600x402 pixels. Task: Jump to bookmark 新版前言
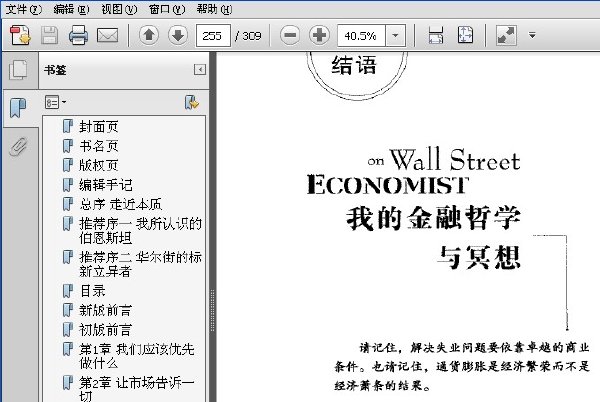pos(106,310)
